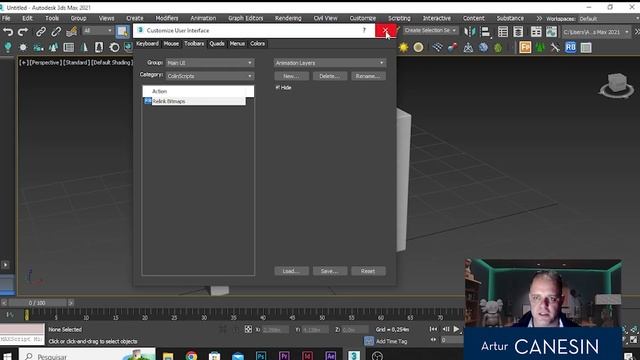Open the Curve Editor icon

[x=551, y=31]
